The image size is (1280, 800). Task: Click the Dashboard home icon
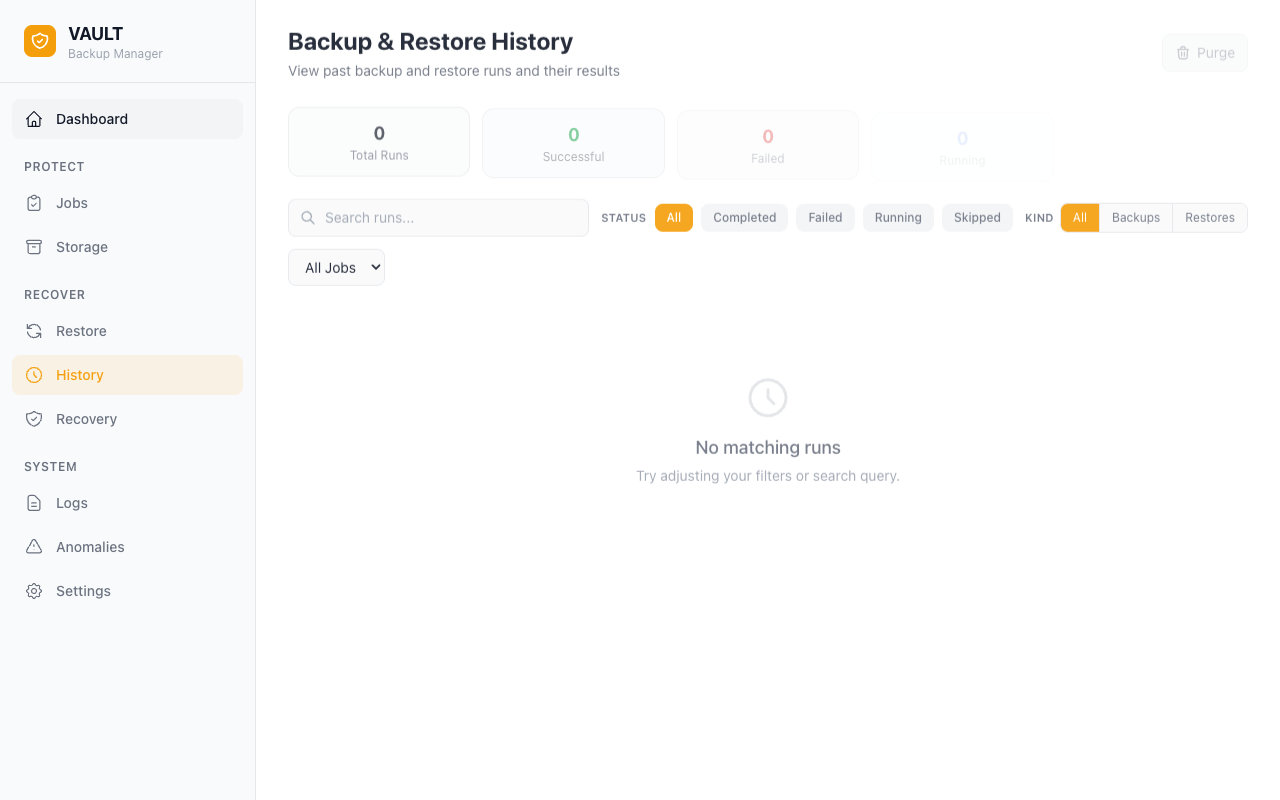(x=34, y=119)
